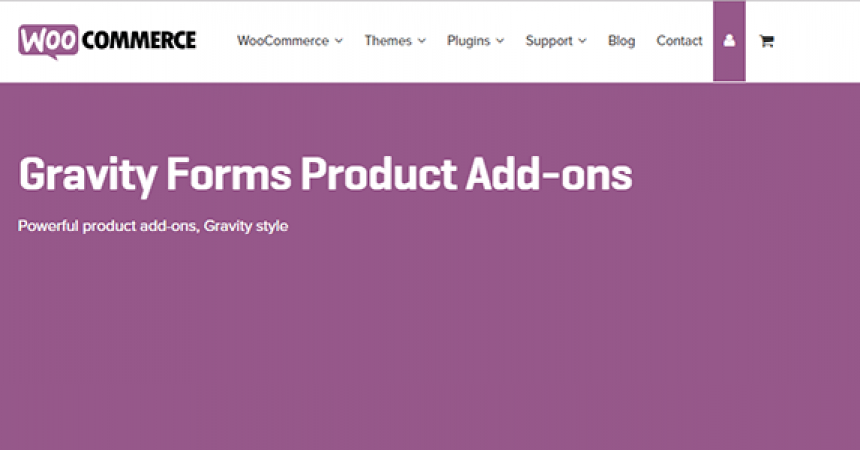Expand the chevron next to Plugins
The width and height of the screenshot is (860, 450).
coord(500,41)
